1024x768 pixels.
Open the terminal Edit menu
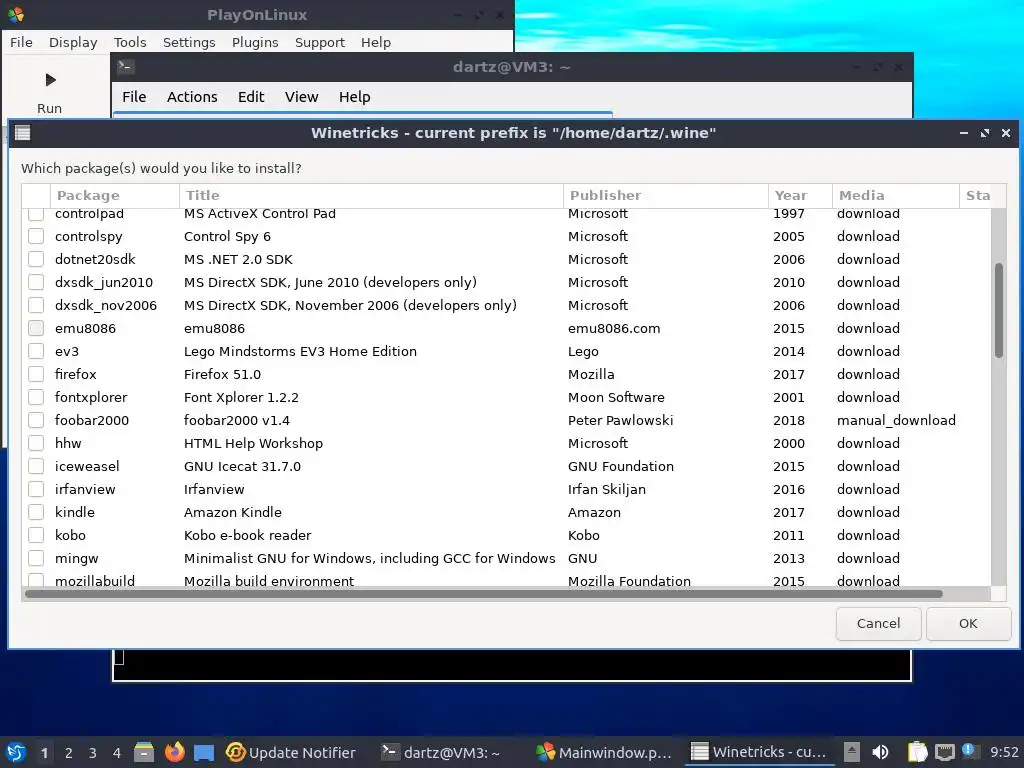click(x=251, y=97)
